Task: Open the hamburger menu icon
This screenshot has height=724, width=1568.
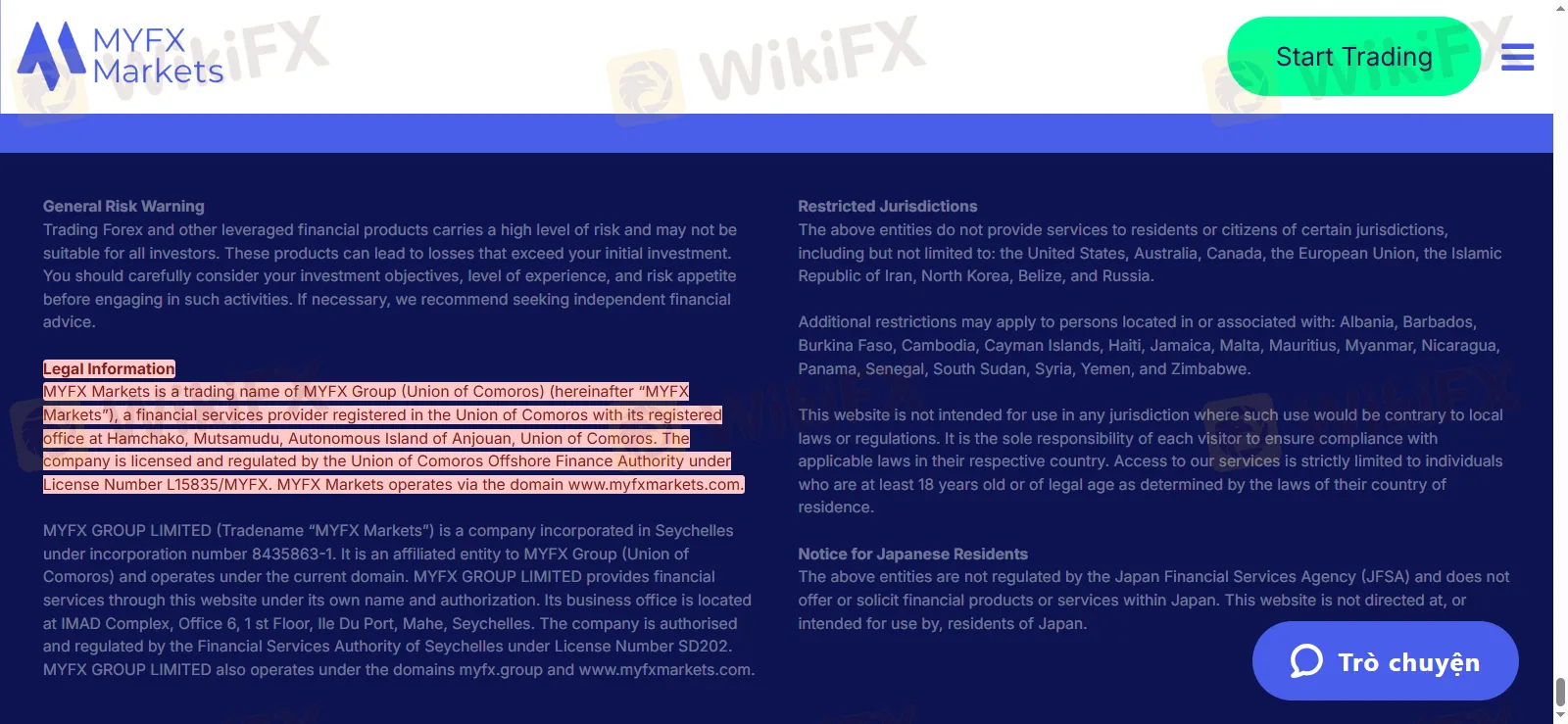Action: [x=1517, y=57]
